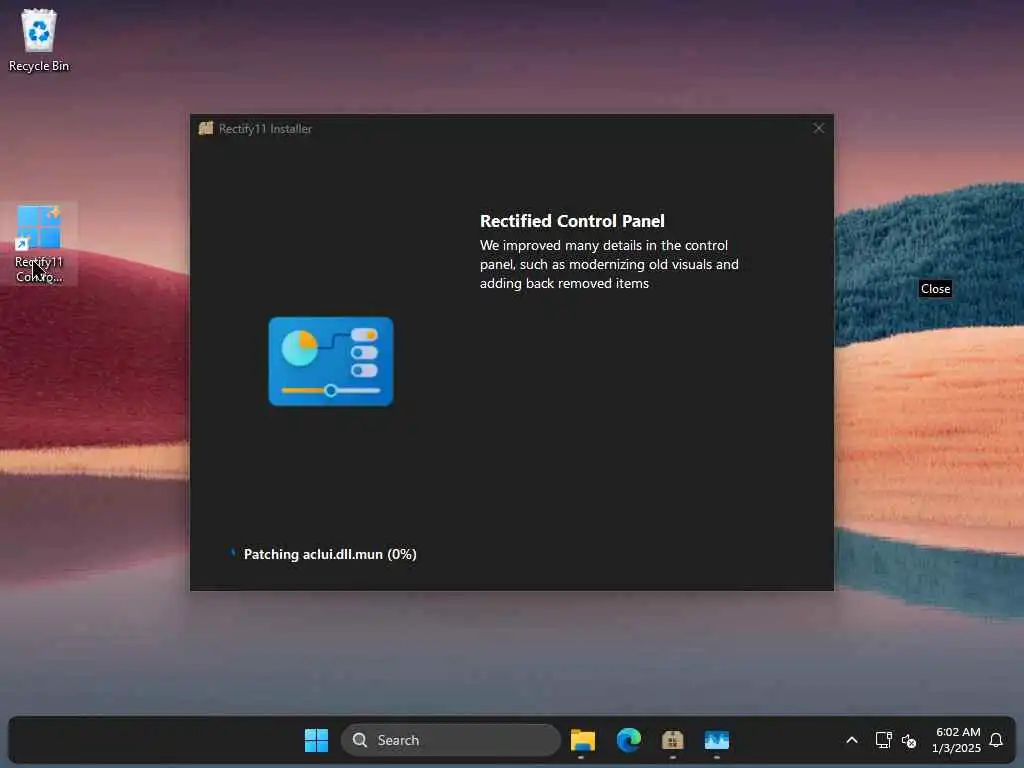Click the network status tray icon
The height and width of the screenshot is (768, 1024).
[x=884, y=740]
